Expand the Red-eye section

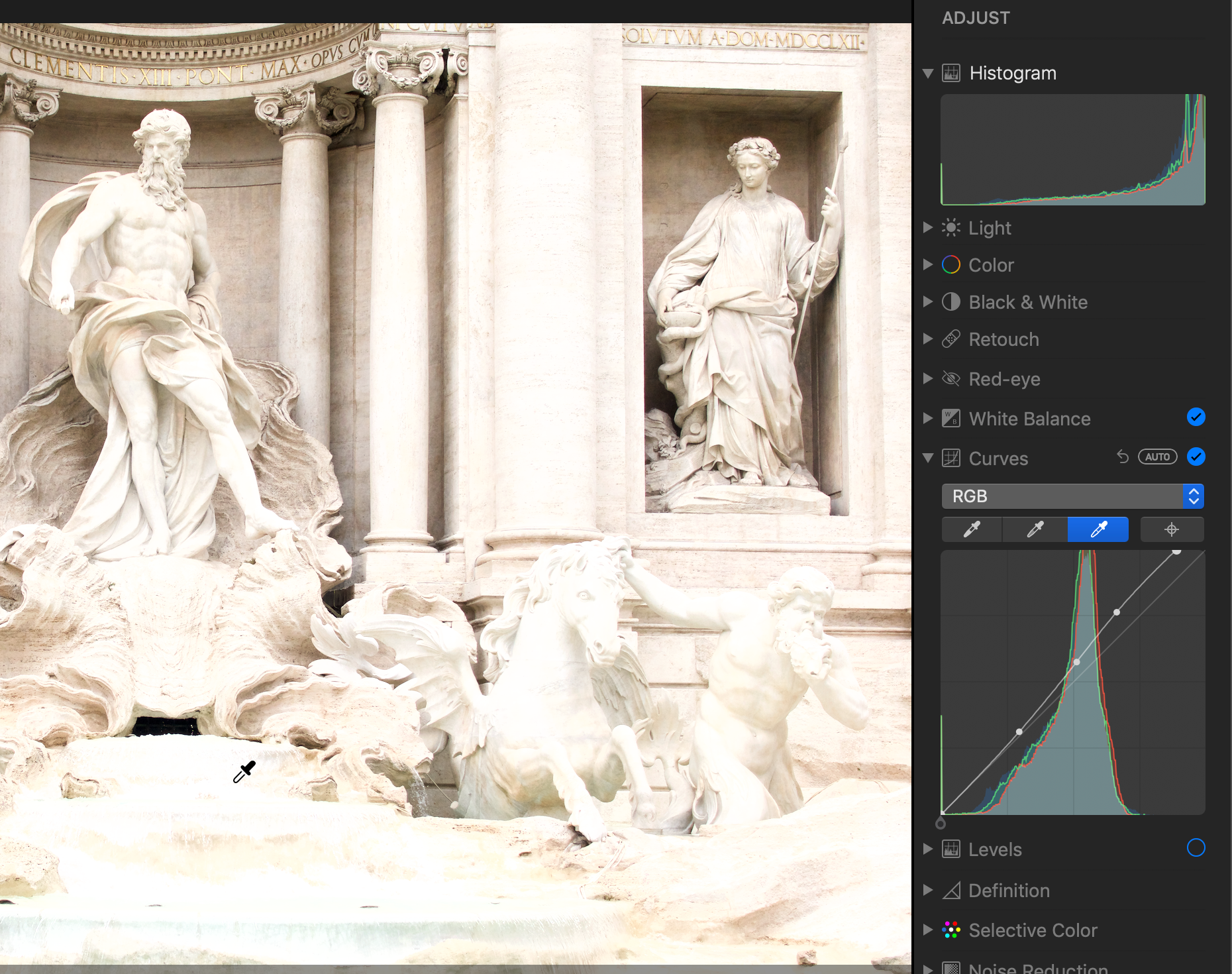(928, 378)
